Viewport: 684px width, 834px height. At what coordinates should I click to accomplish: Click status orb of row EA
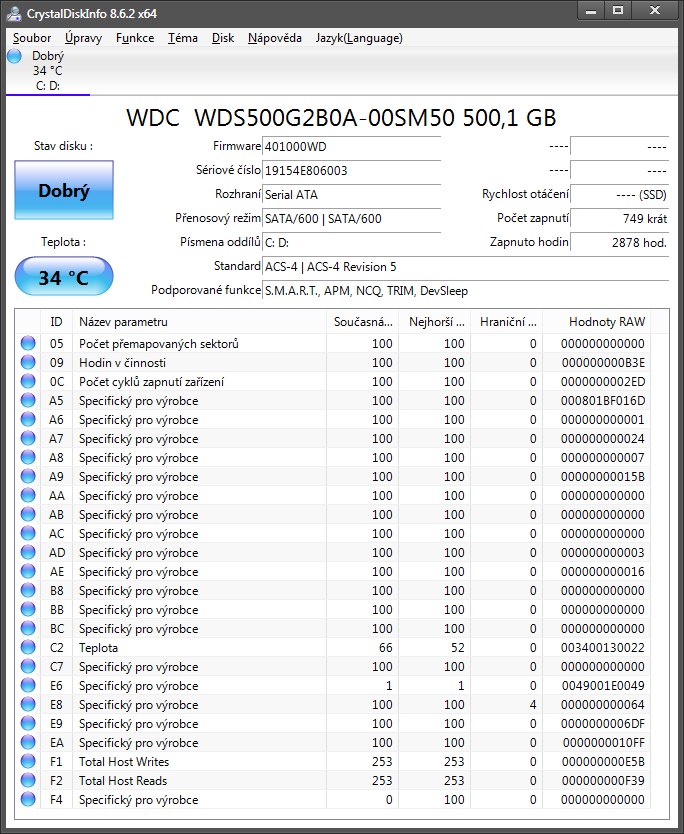tap(28, 743)
